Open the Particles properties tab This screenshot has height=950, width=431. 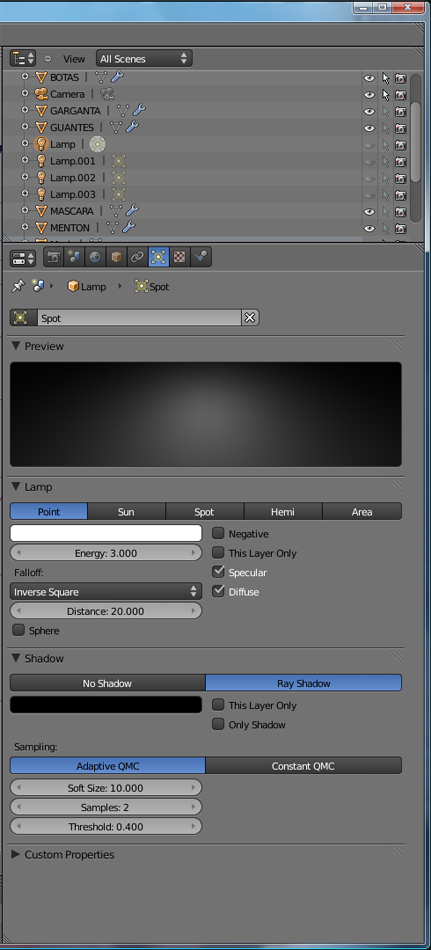200,257
